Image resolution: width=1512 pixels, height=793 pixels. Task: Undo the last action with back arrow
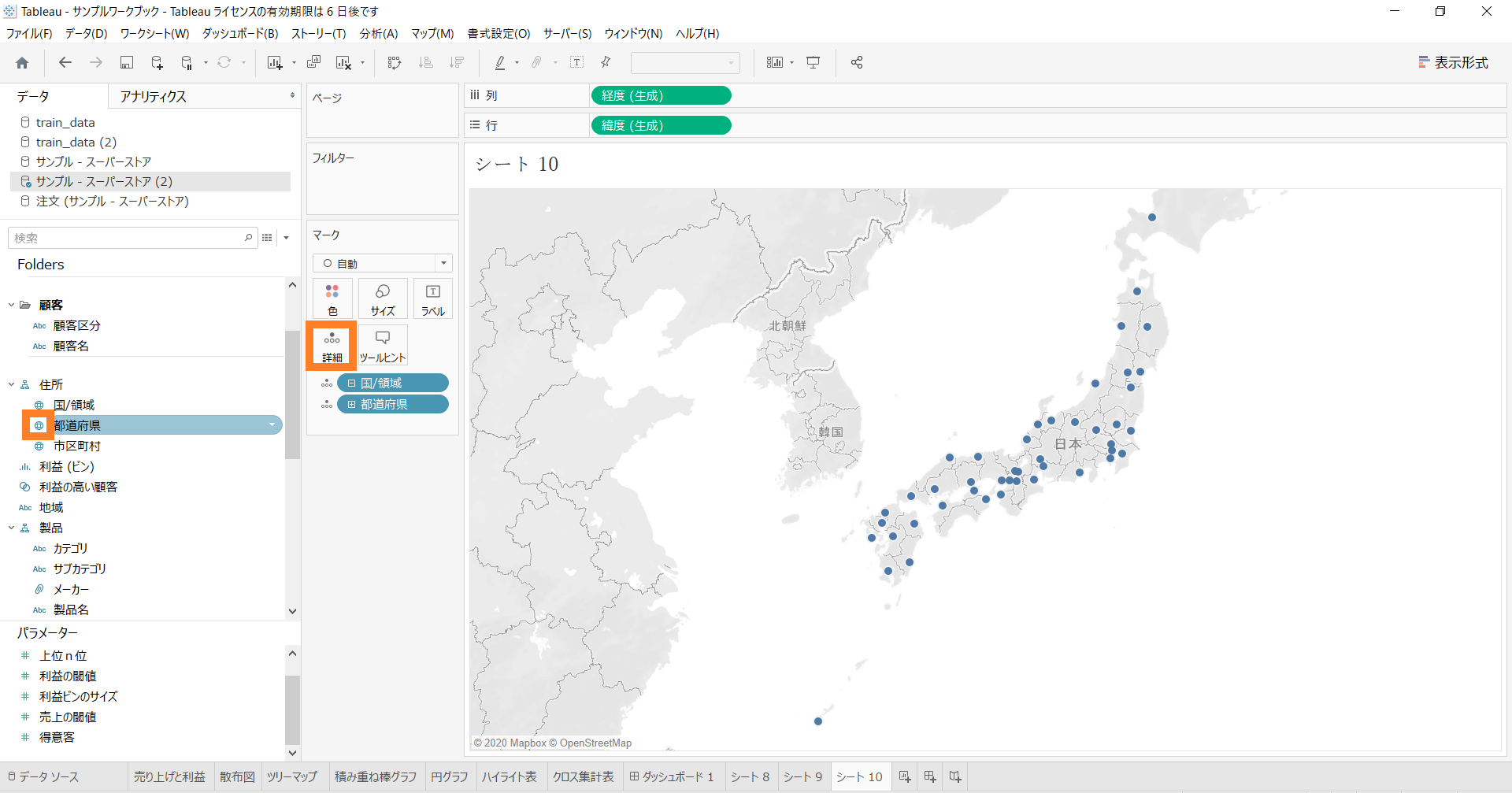click(x=65, y=63)
